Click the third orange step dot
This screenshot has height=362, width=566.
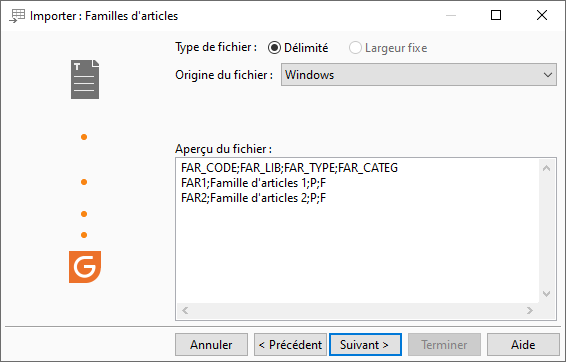pyautogui.click(x=84, y=214)
